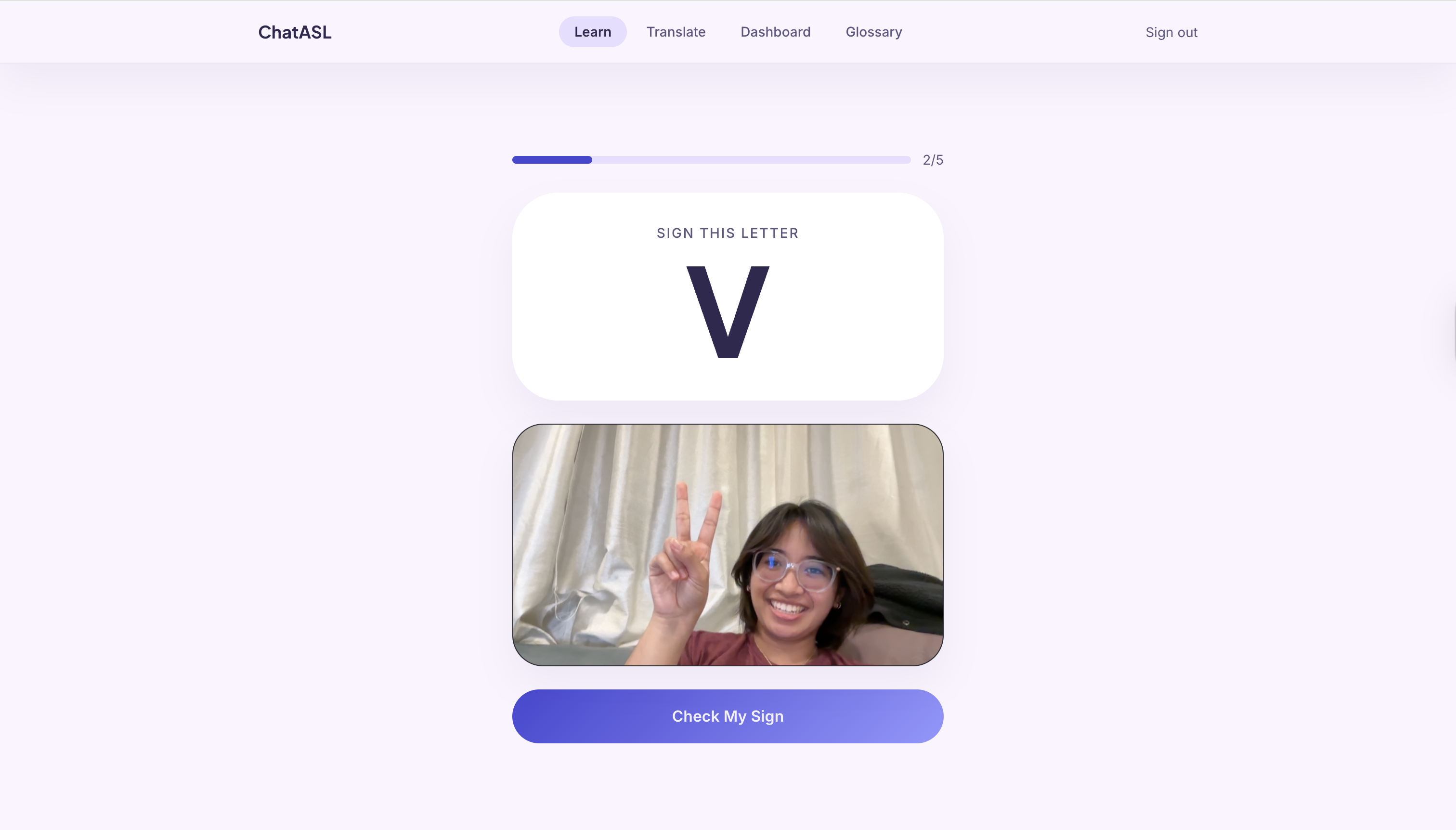Sign out of the account
The image size is (1456, 830).
coord(1171,32)
